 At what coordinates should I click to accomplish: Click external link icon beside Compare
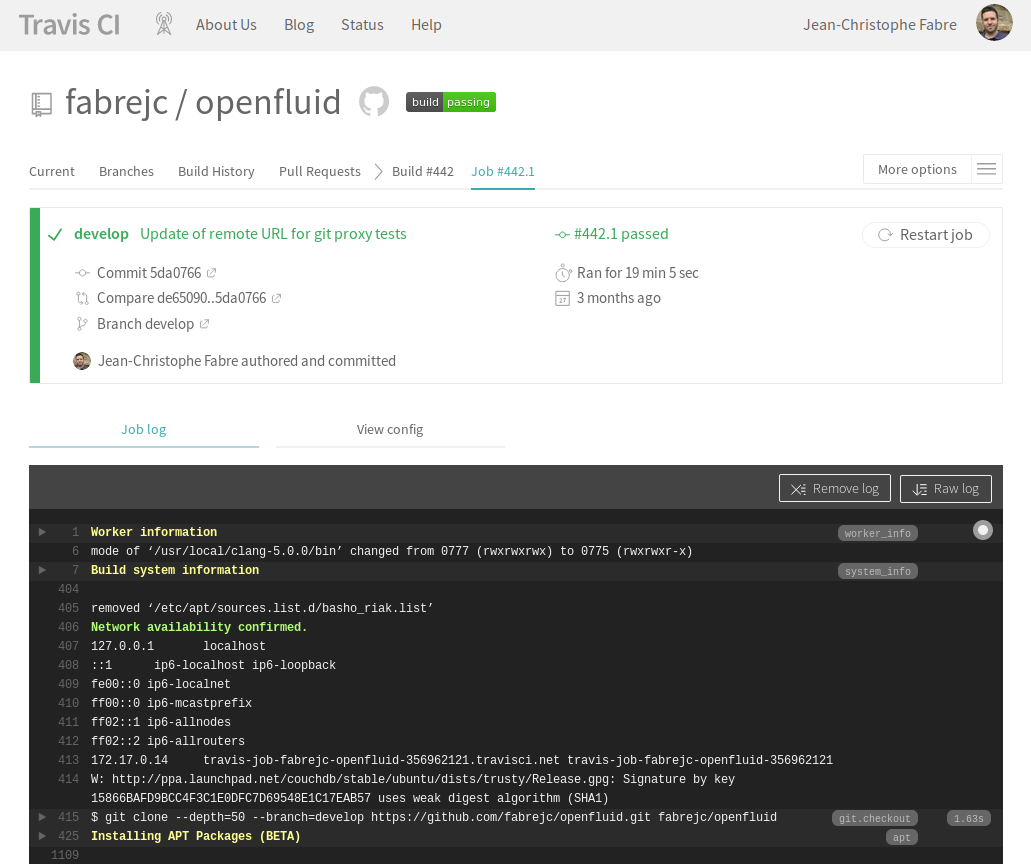[276, 299]
